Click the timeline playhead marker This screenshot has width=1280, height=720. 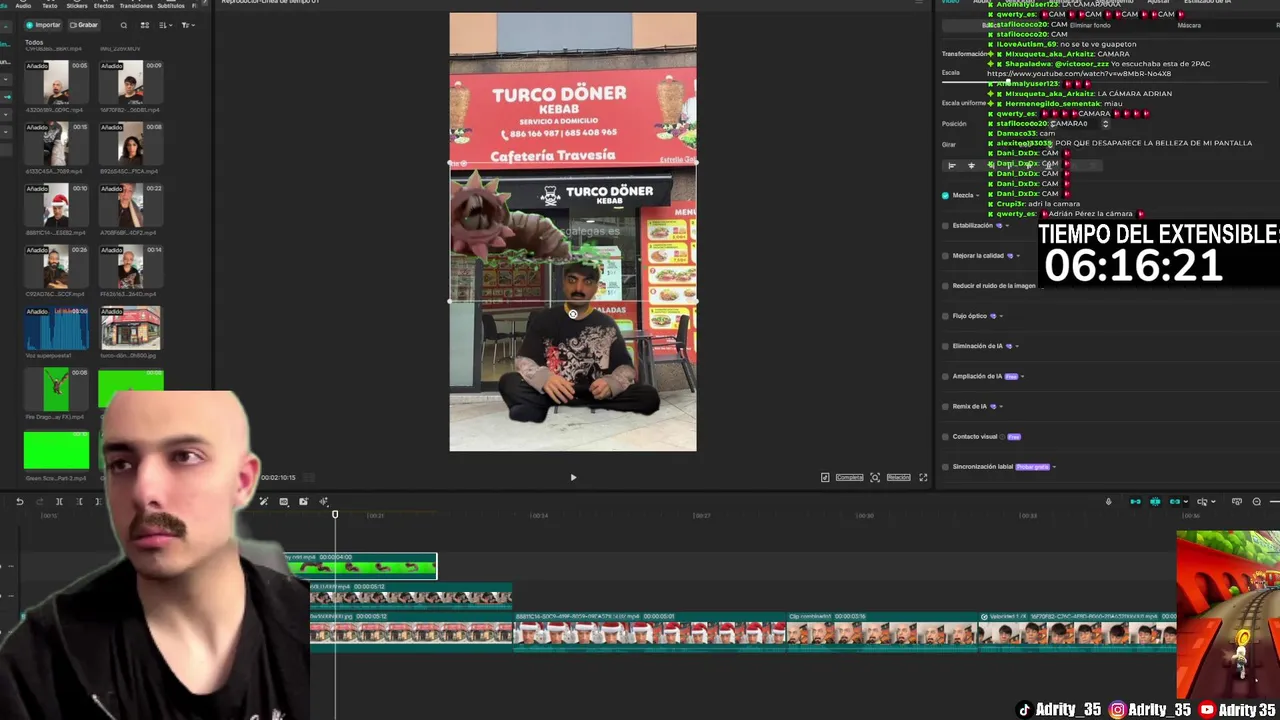pos(335,515)
